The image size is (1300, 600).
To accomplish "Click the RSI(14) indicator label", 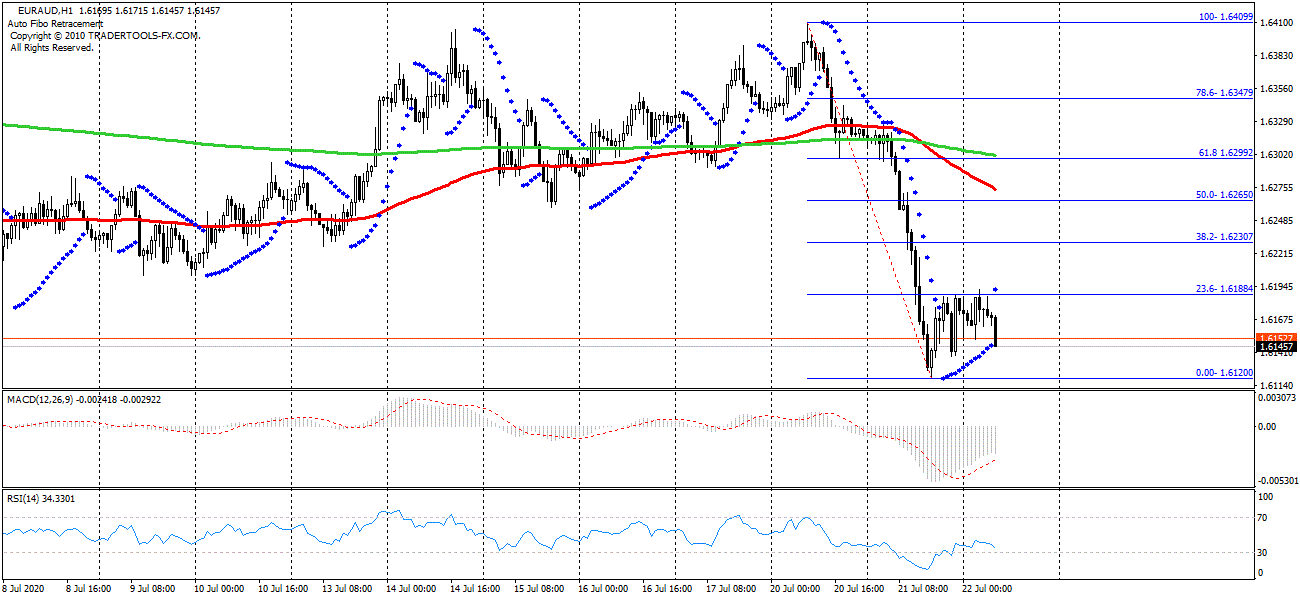I will [x=26, y=498].
